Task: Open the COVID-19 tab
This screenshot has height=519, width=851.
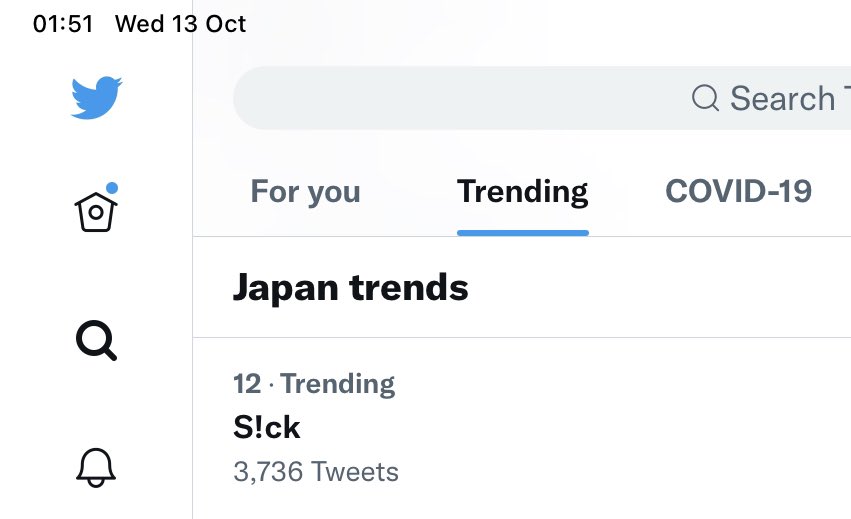Action: 738,191
